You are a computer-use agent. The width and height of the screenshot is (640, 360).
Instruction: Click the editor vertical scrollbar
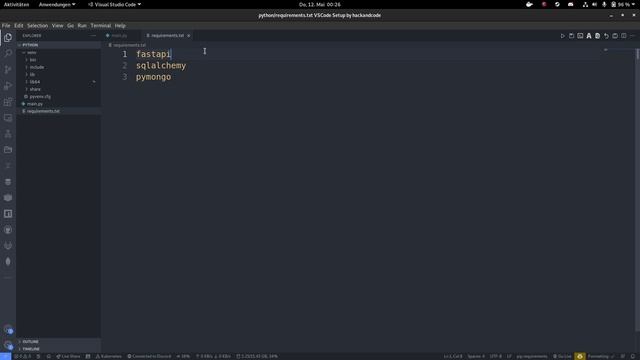(638, 190)
